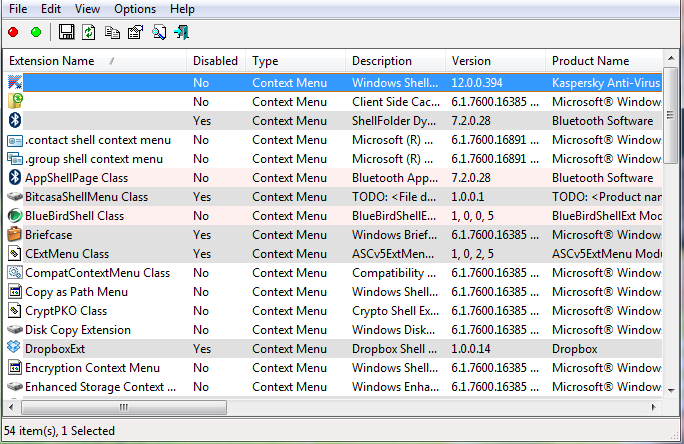
Task: Click the Copy as Path Menu icon
Action: pos(15,292)
